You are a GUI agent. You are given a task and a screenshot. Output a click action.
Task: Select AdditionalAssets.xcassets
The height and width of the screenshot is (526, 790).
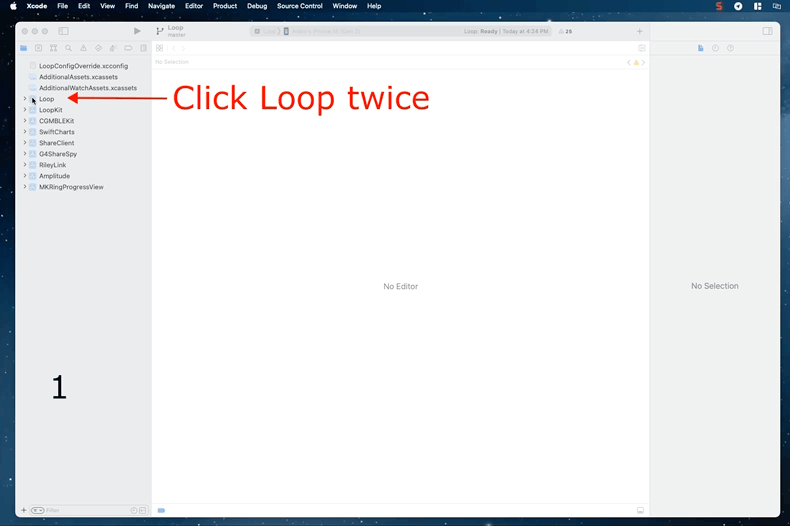(x=78, y=77)
